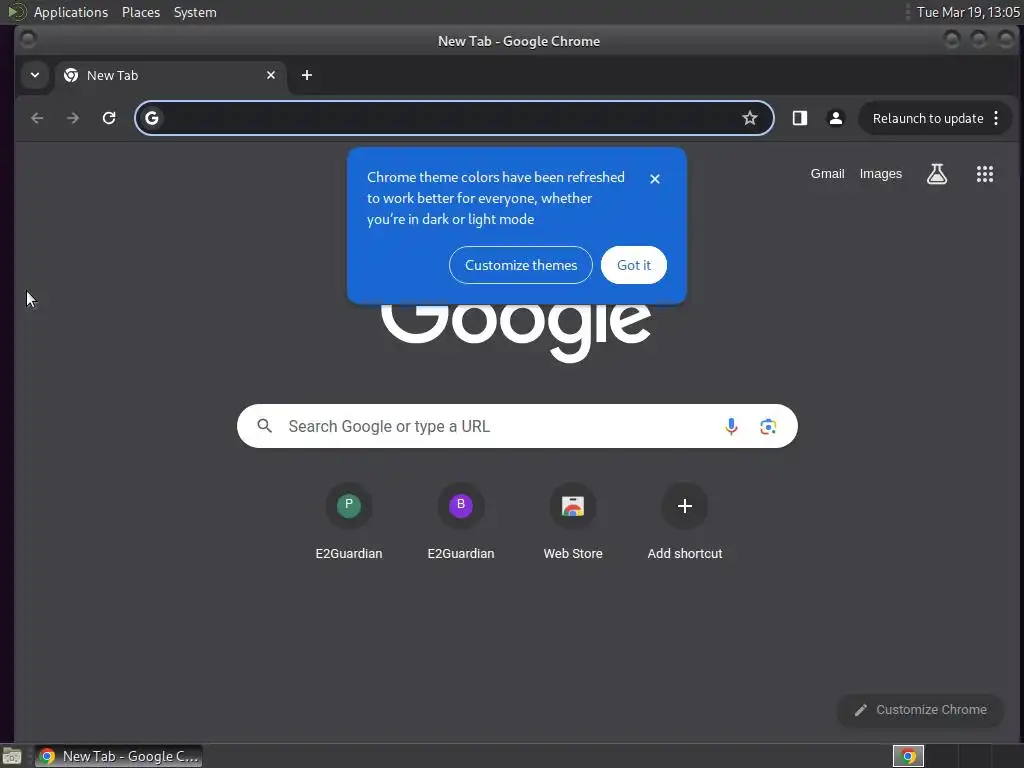Click Customize Chrome button
This screenshot has height=768, width=1024.
921,710
